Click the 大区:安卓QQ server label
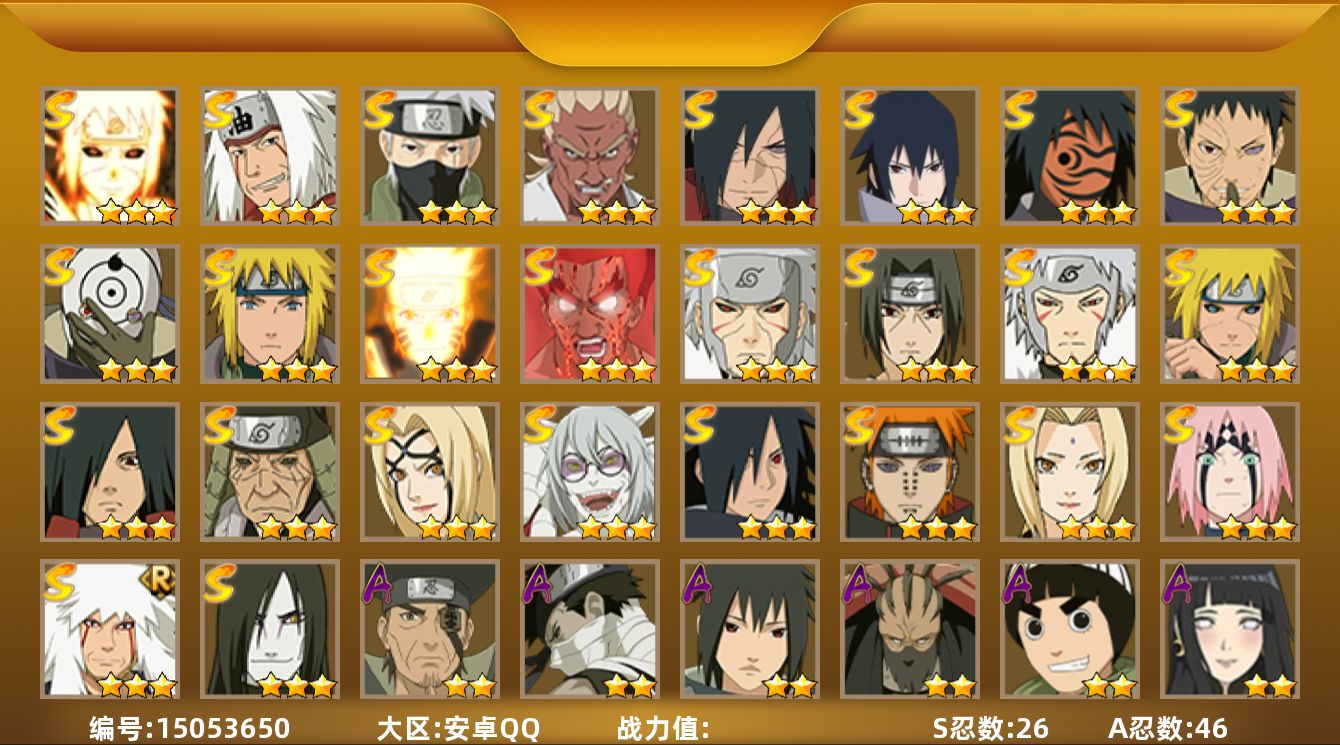 coord(458,728)
